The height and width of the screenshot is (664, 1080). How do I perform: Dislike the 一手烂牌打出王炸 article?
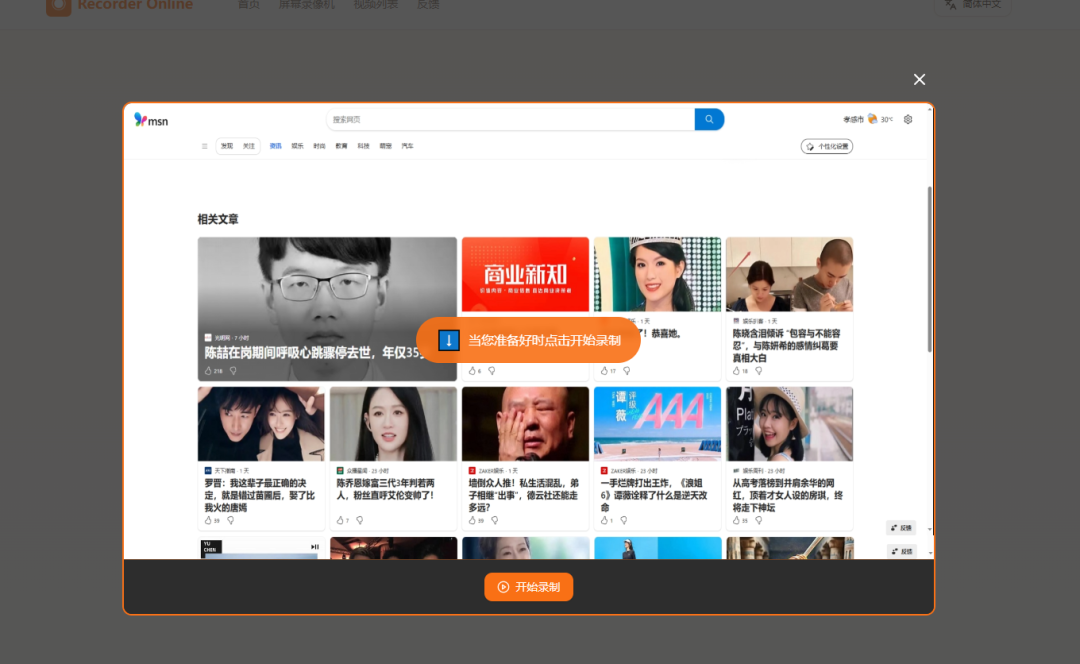coord(624,521)
